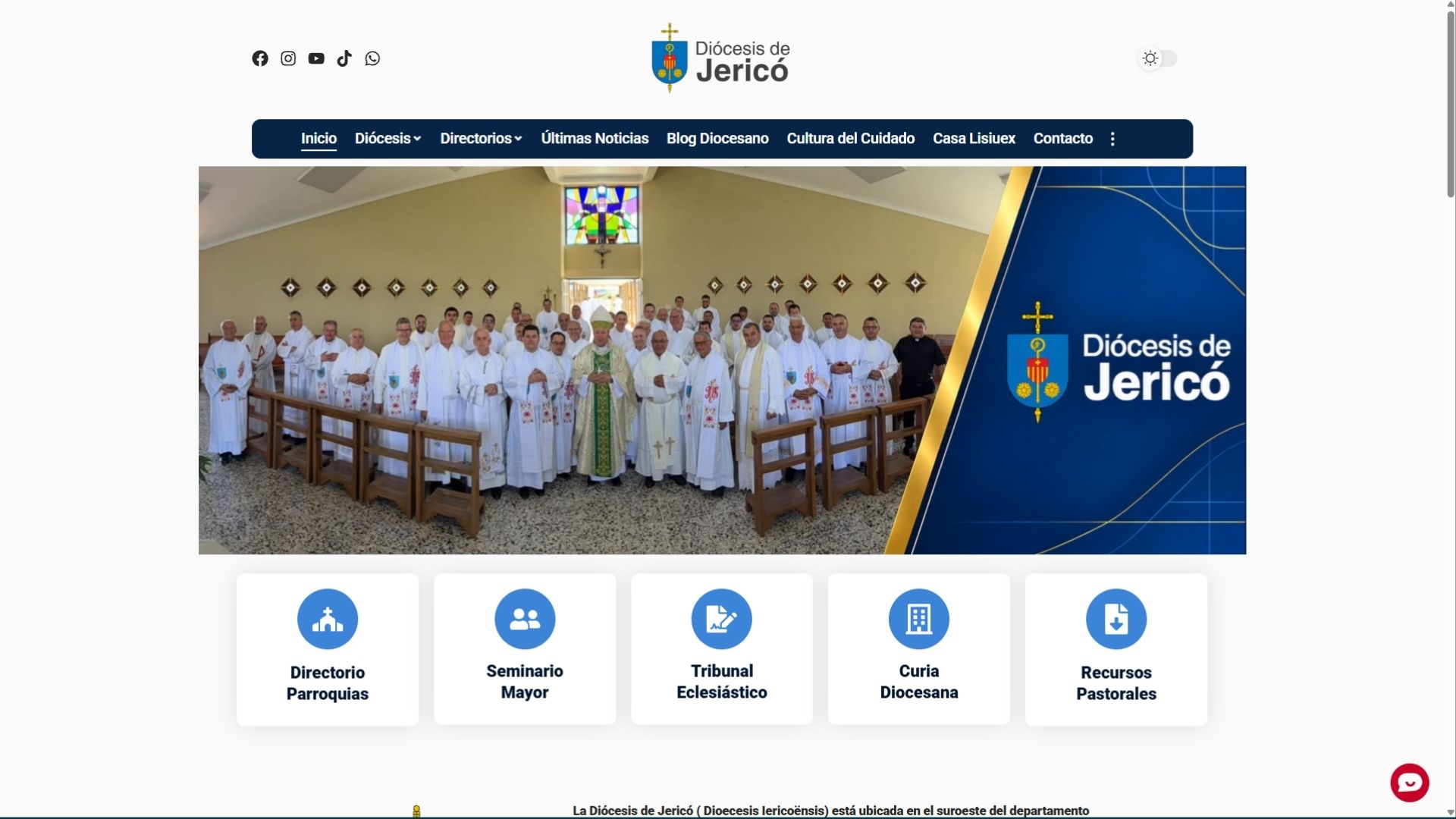Click the Diócesis de Jericó header logo
Viewport: 1456px width, 819px height.
720,58
